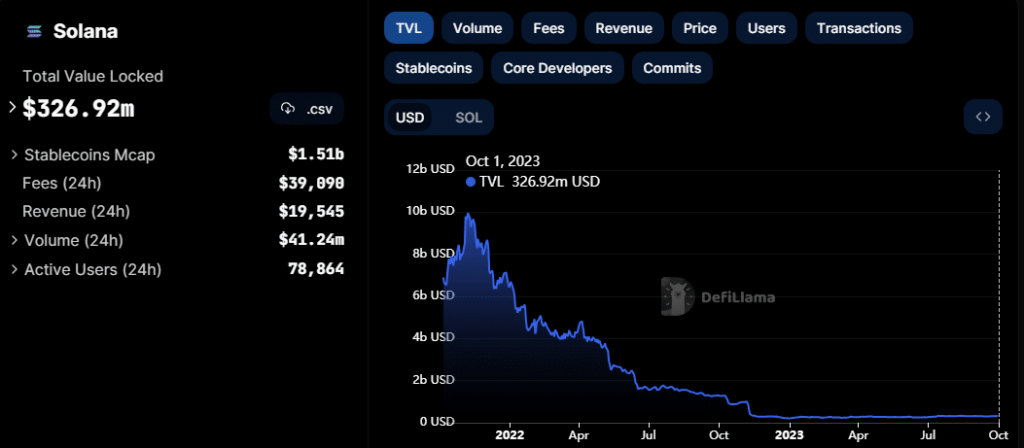This screenshot has height=448, width=1024.
Task: Select the TVL chart tab
Action: [408, 28]
